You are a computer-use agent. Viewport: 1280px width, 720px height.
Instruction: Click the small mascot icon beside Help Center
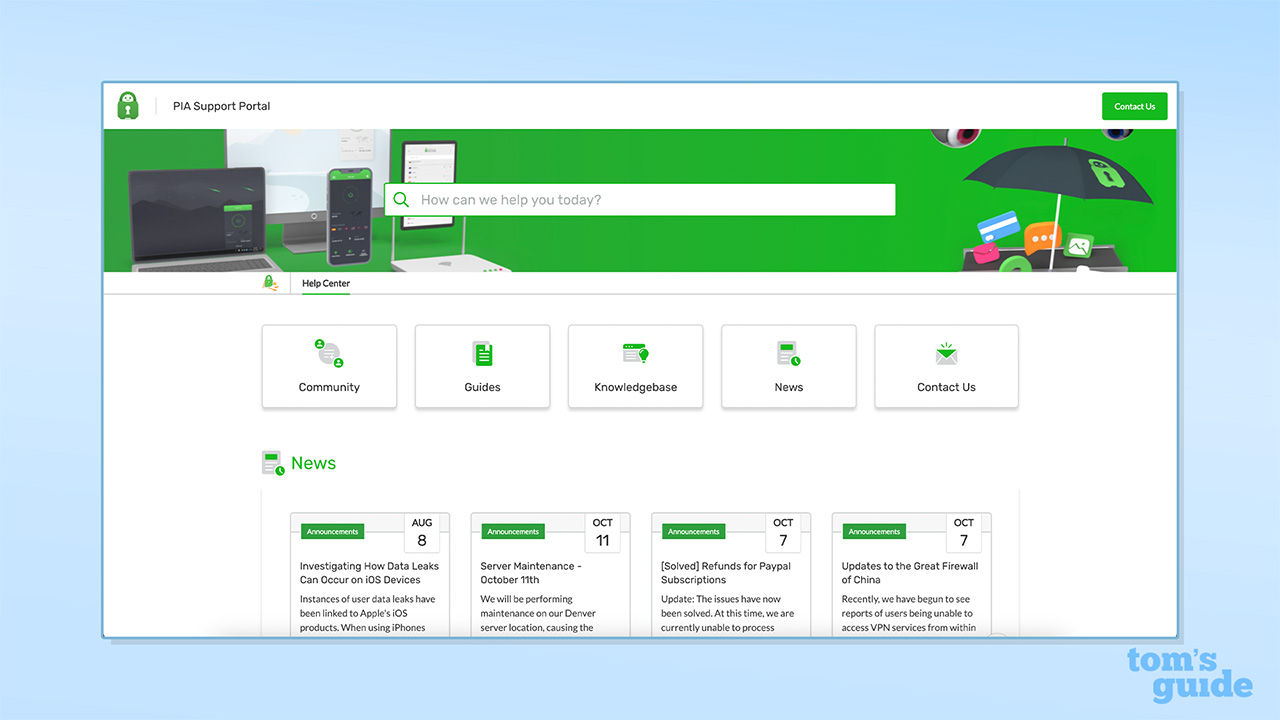[270, 282]
